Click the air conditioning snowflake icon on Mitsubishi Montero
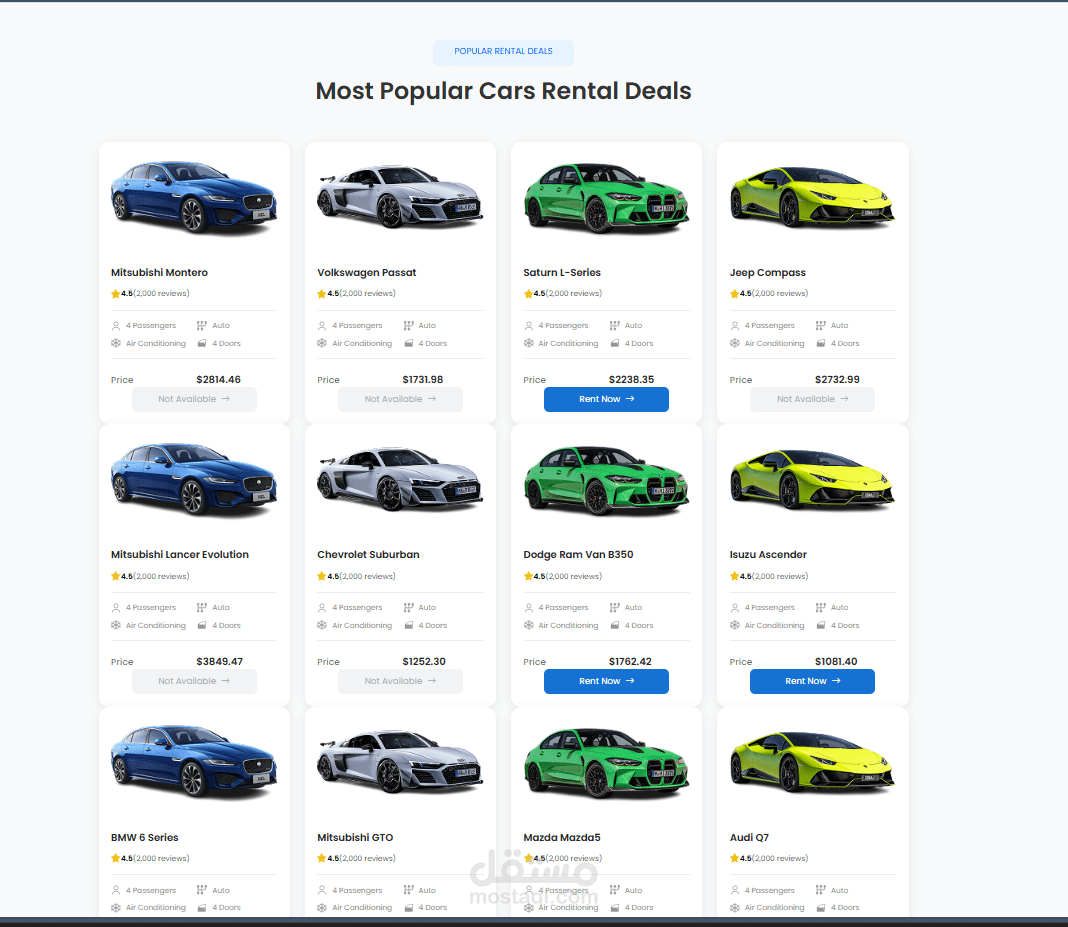 click(116, 343)
